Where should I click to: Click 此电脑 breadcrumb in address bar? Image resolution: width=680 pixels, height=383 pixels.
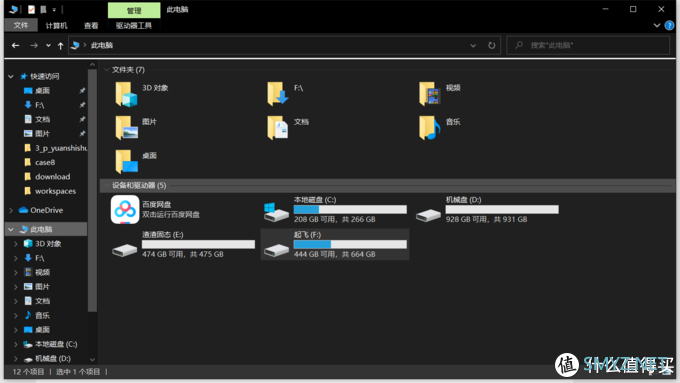click(x=102, y=46)
